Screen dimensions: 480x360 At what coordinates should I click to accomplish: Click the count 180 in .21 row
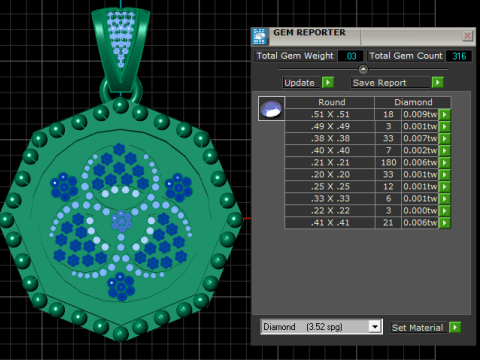pyautogui.click(x=388, y=162)
